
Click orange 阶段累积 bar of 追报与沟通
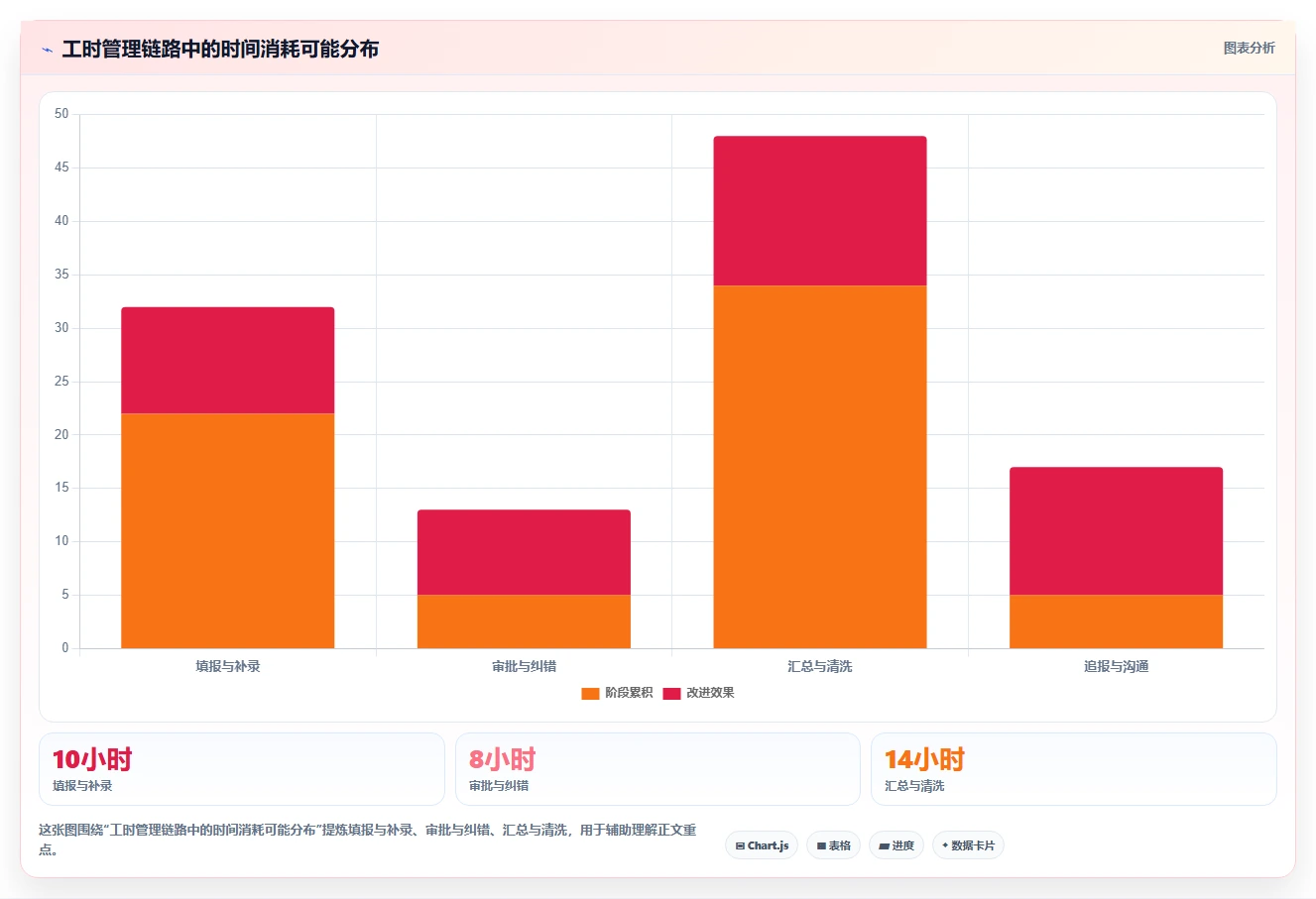1116,621
